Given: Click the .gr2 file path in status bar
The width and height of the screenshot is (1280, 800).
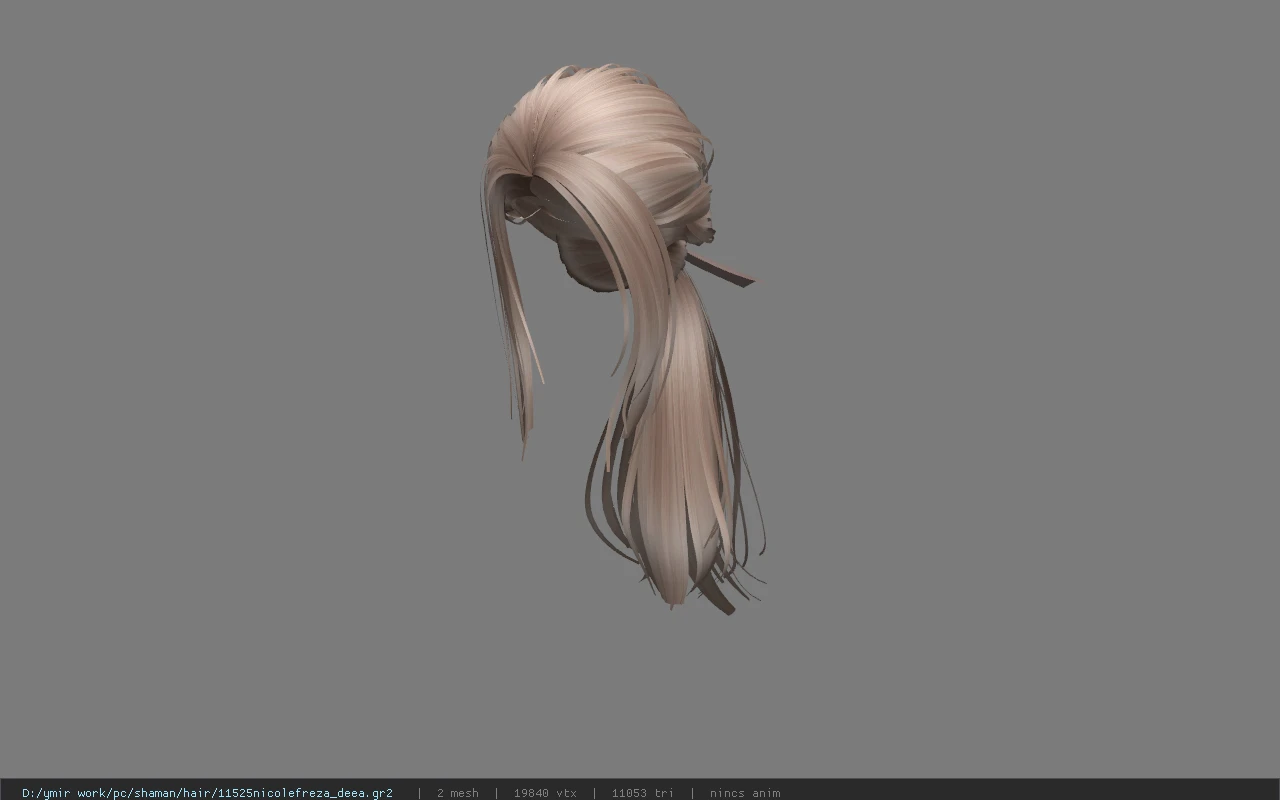Looking at the screenshot, I should coord(207,793).
